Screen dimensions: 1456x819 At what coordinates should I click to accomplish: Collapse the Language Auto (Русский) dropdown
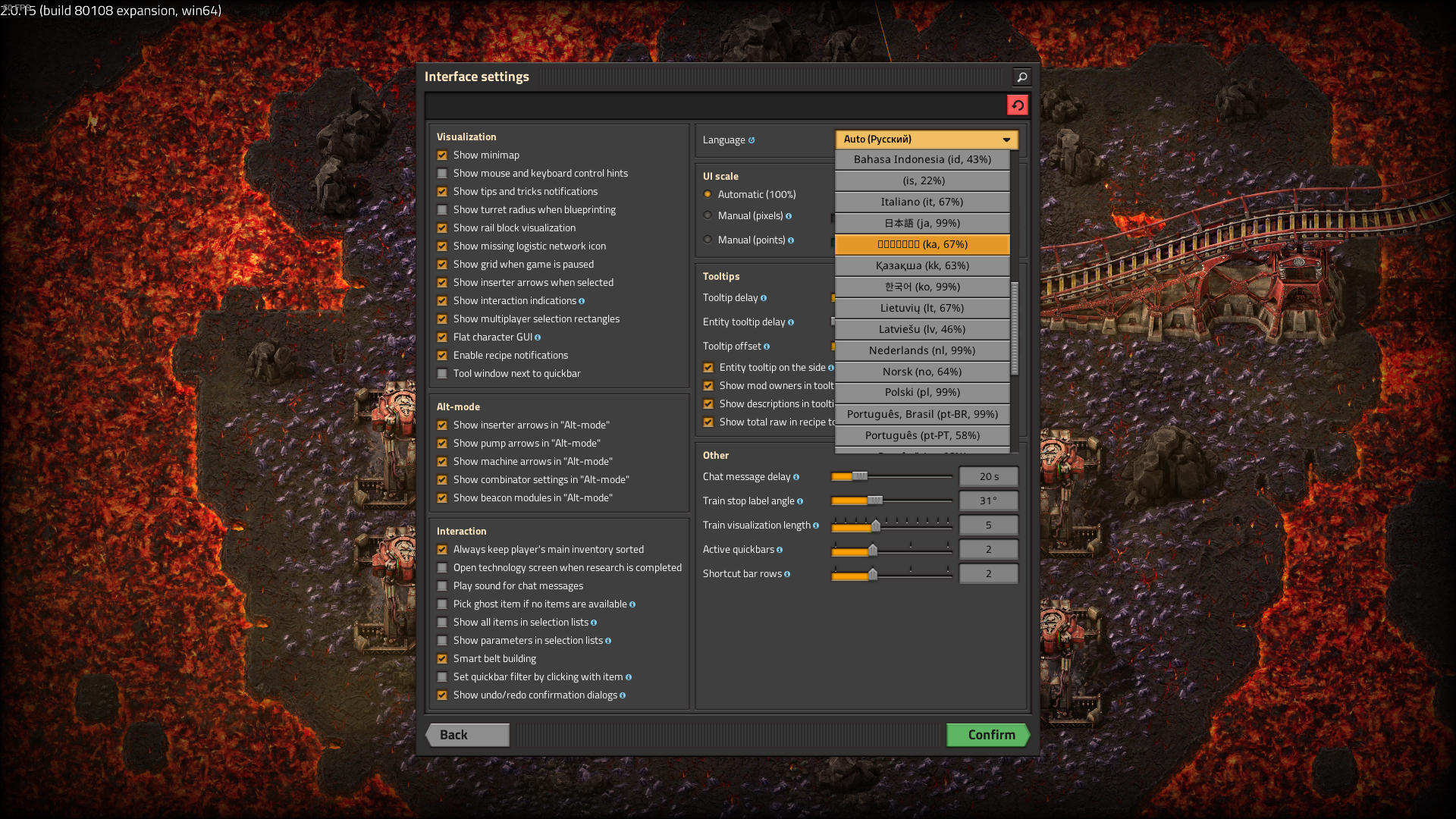[927, 140]
